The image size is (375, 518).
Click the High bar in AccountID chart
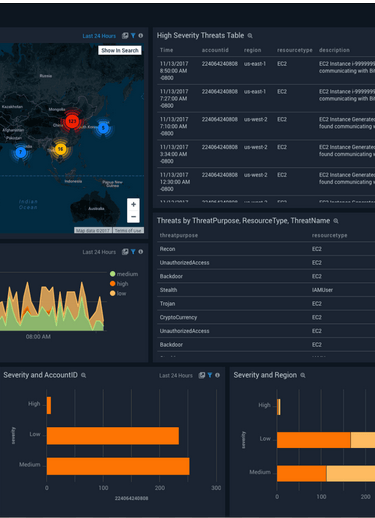49,405
